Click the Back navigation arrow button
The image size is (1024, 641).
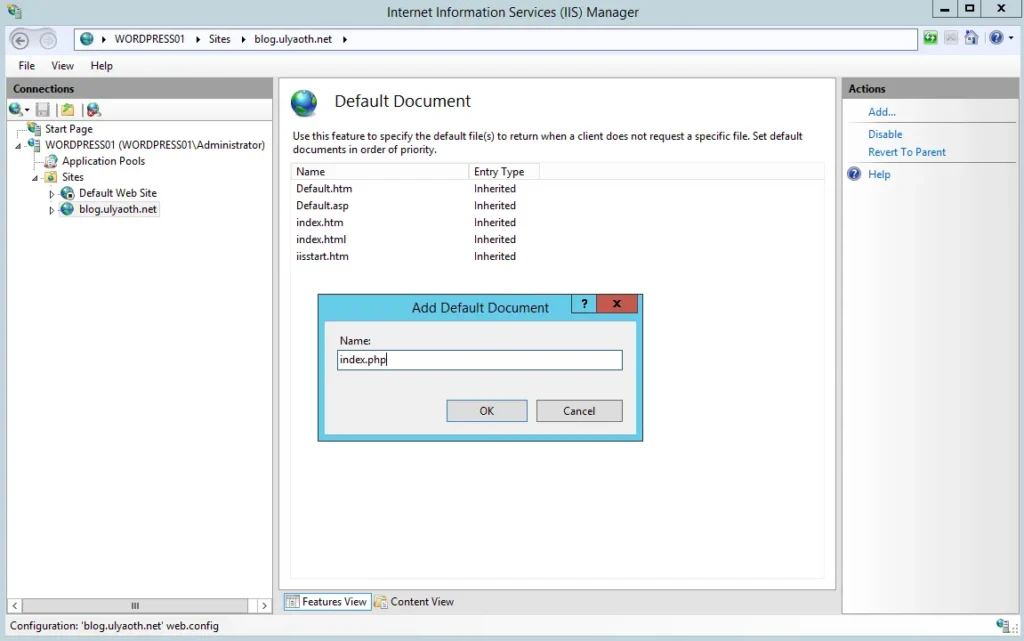point(20,40)
